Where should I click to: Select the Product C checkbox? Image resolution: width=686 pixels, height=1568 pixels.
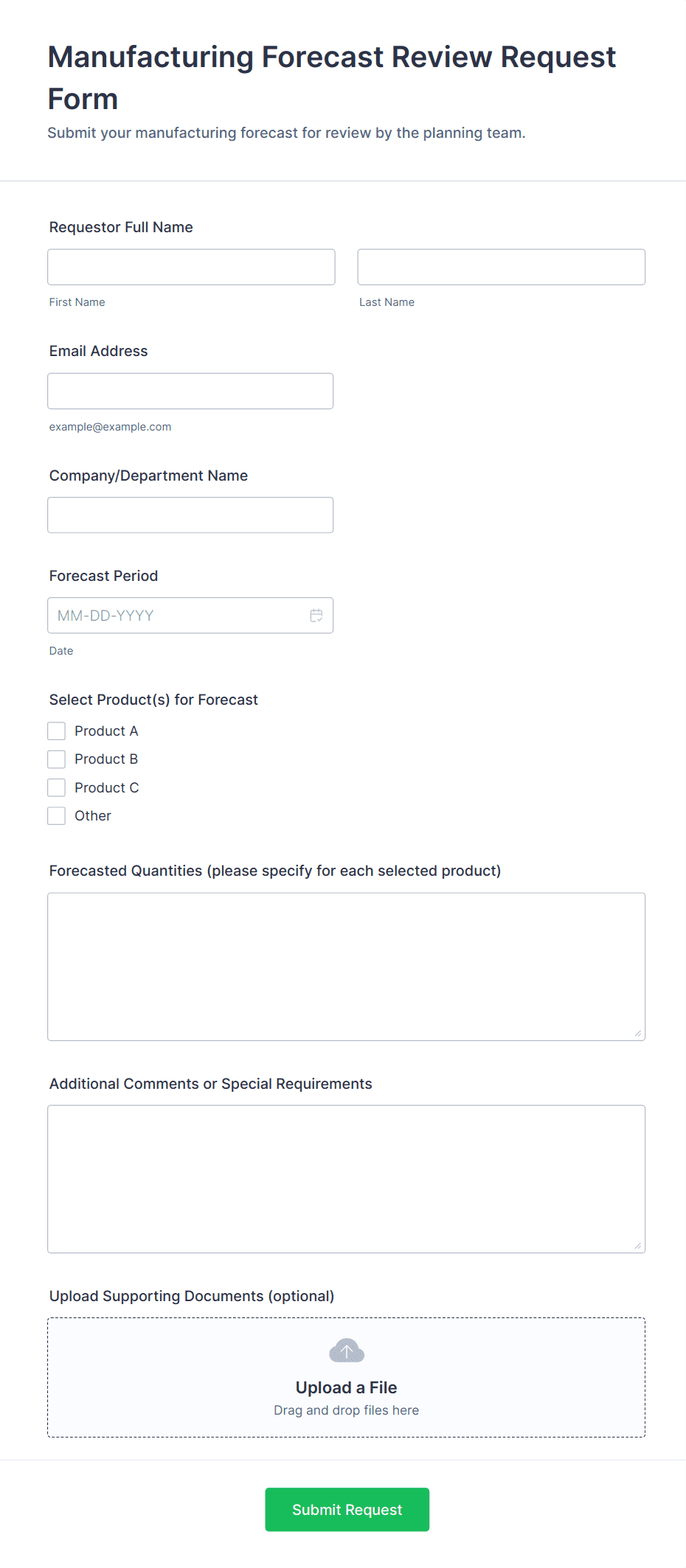coord(57,788)
